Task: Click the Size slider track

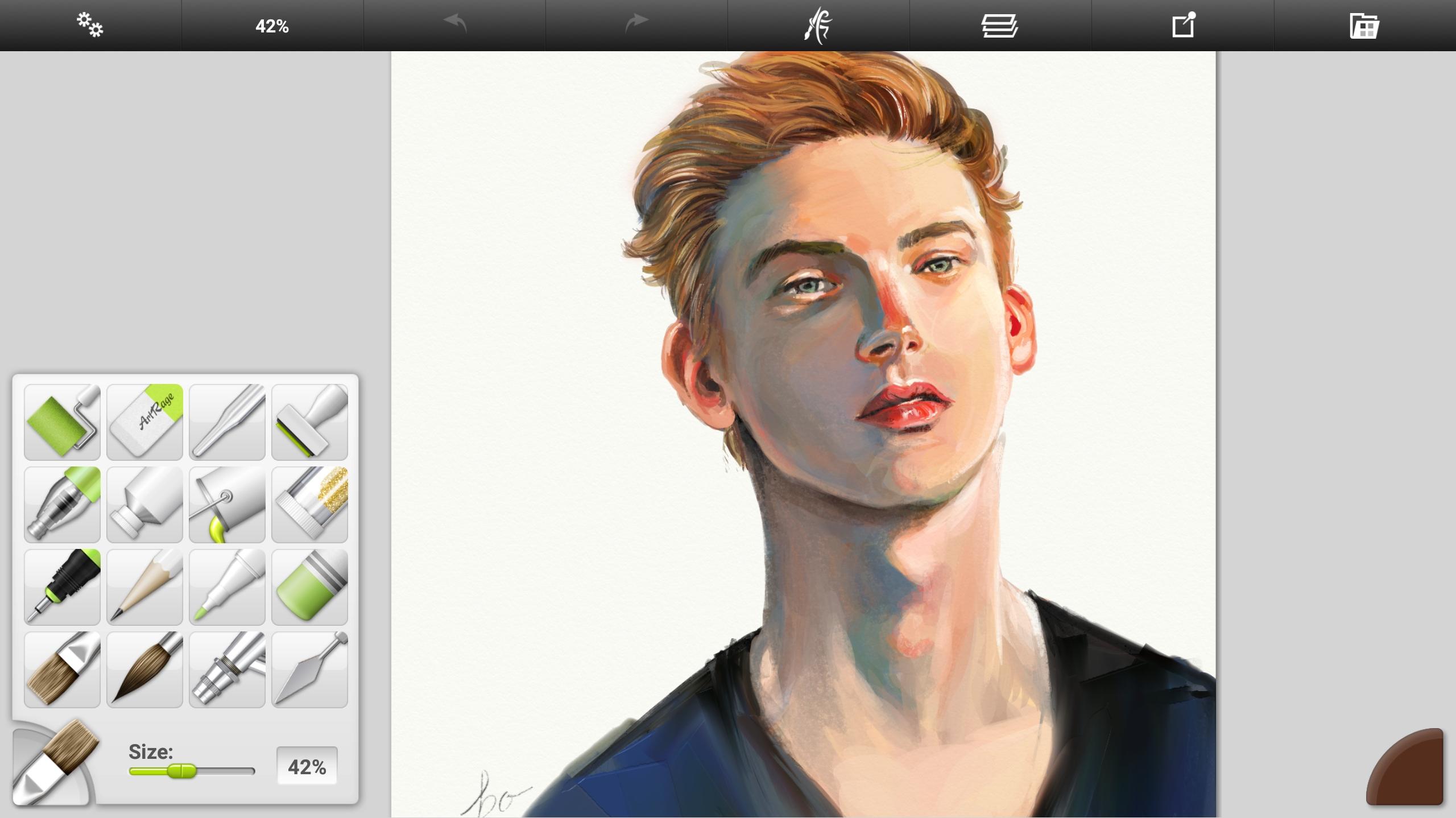Action: [192, 771]
